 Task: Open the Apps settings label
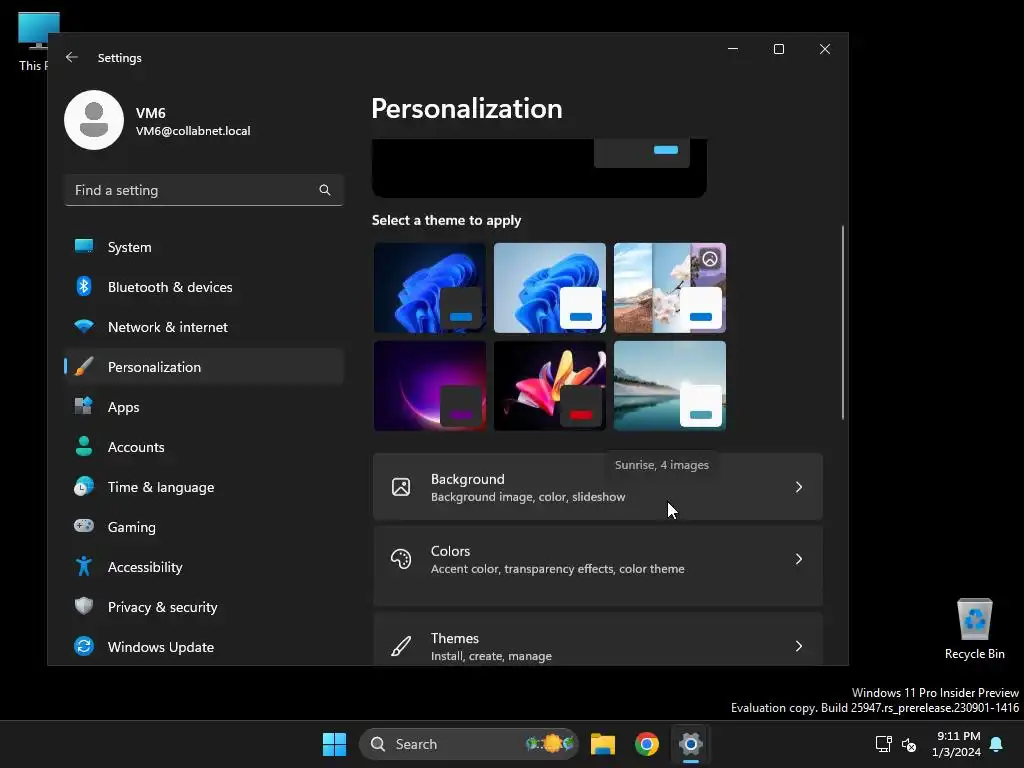123,407
